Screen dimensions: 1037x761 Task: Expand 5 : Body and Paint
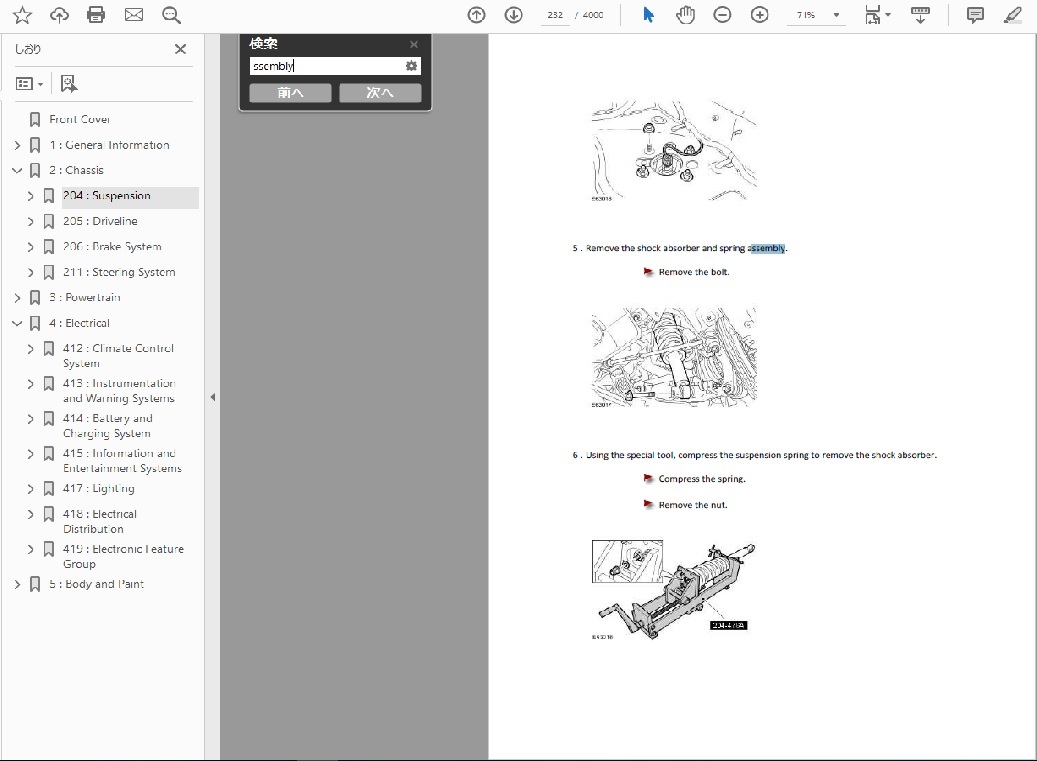tap(17, 584)
